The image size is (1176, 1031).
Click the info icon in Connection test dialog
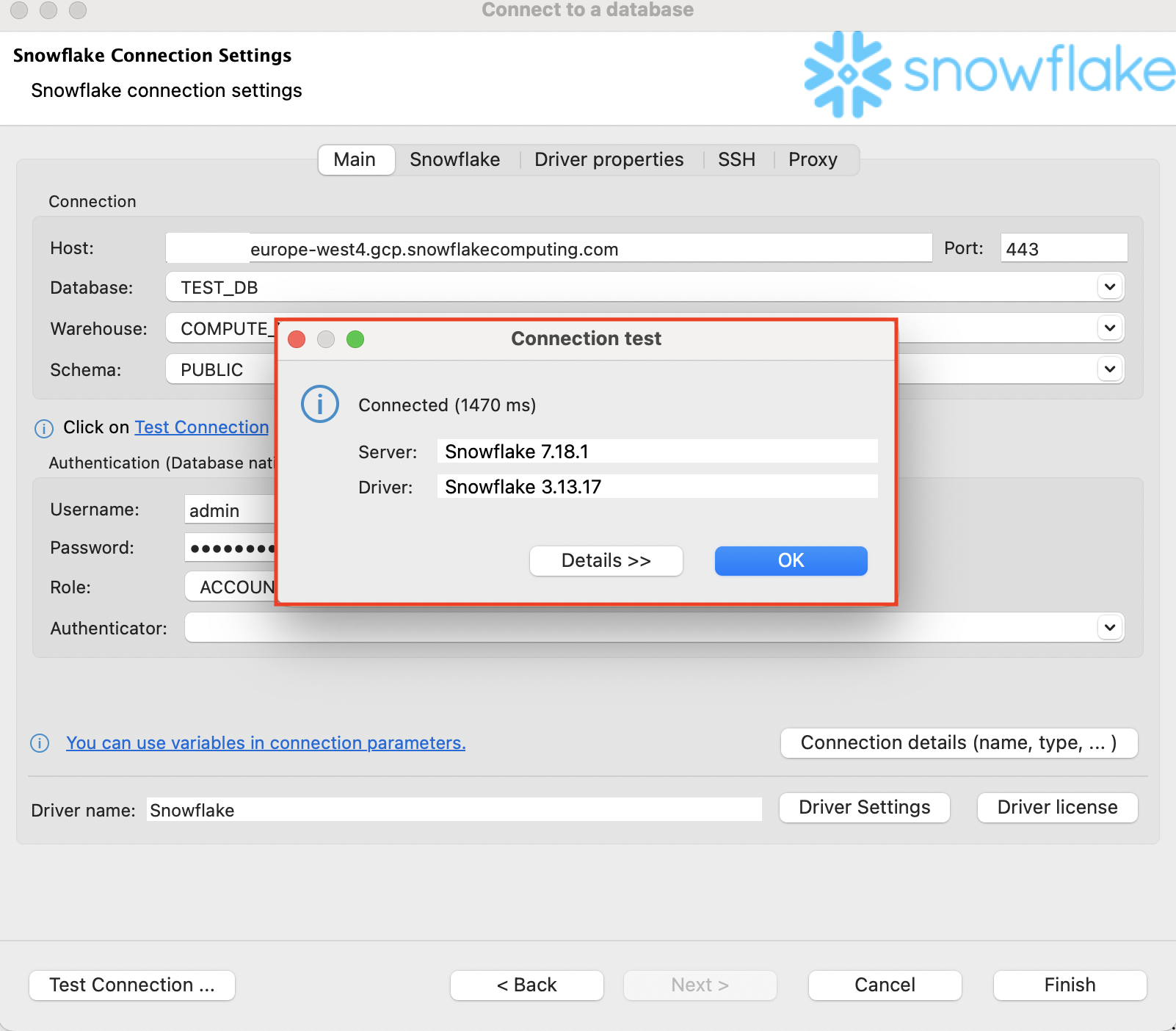click(319, 404)
